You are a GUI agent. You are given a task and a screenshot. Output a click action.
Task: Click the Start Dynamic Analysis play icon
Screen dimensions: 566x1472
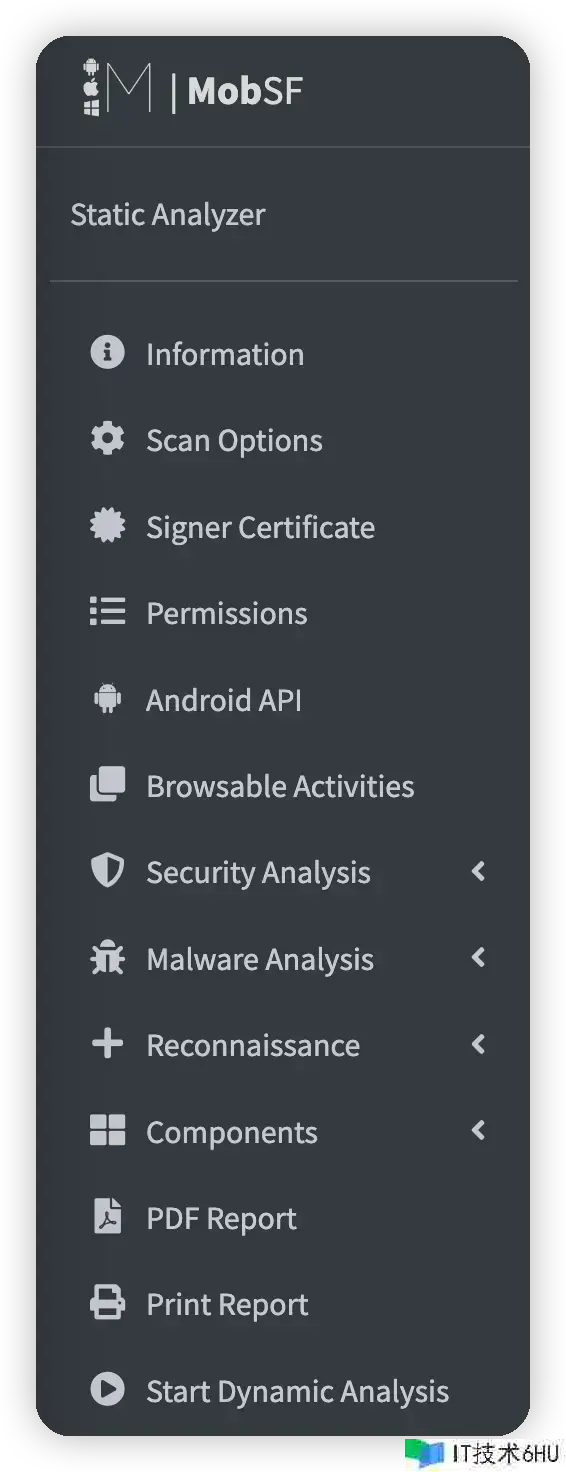[107, 1390]
